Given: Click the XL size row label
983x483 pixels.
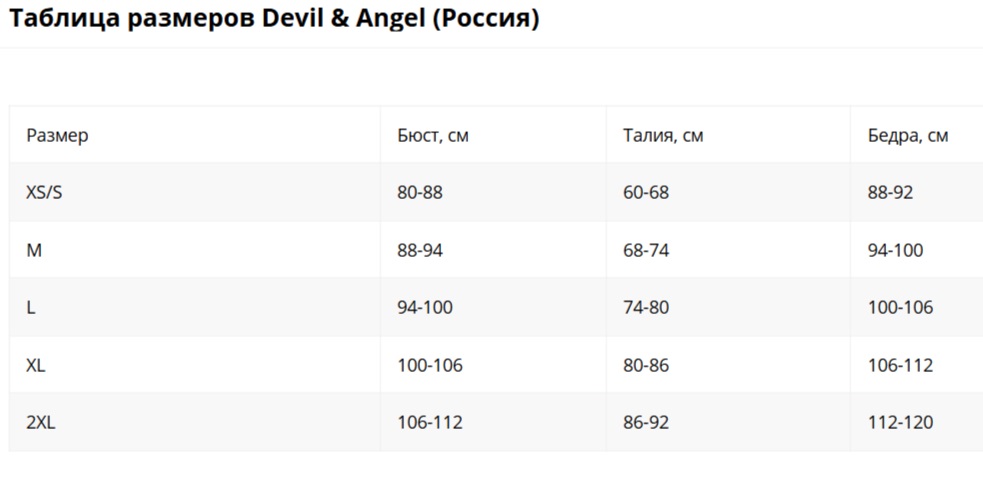Looking at the screenshot, I should [36, 365].
